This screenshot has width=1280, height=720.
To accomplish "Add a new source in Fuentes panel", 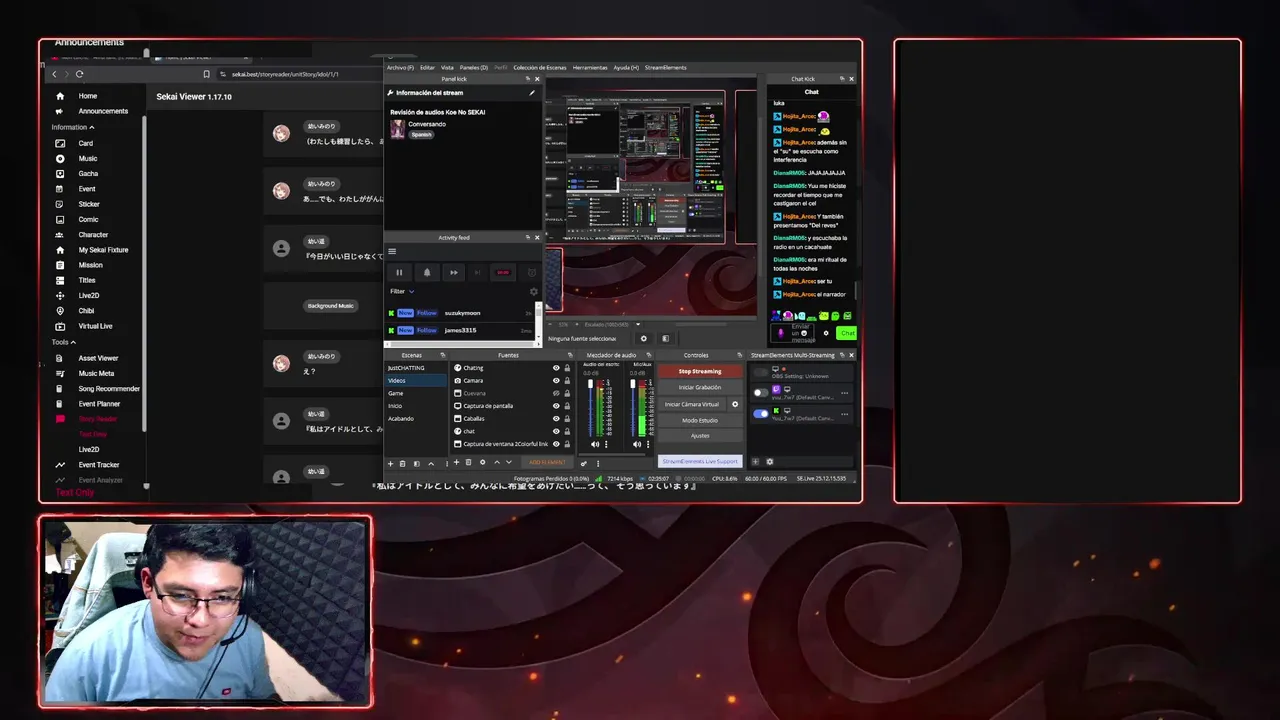I will tap(456, 462).
